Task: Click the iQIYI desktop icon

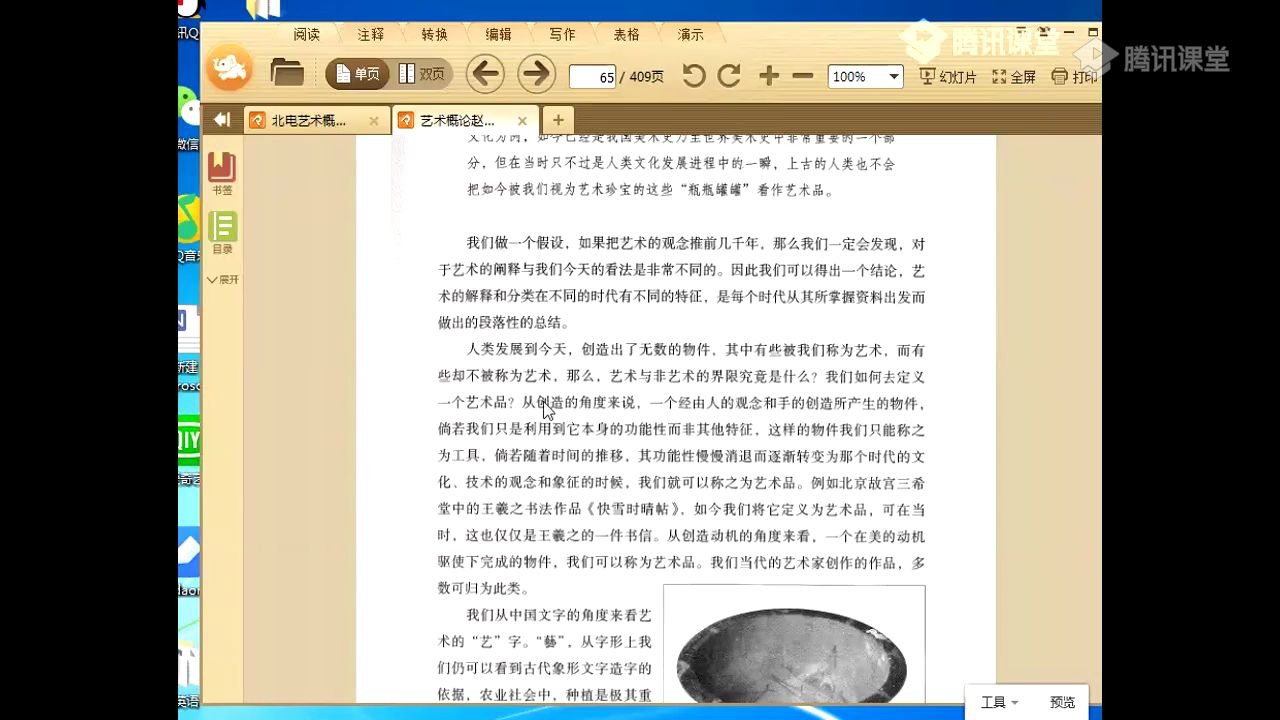Action: coord(188,450)
